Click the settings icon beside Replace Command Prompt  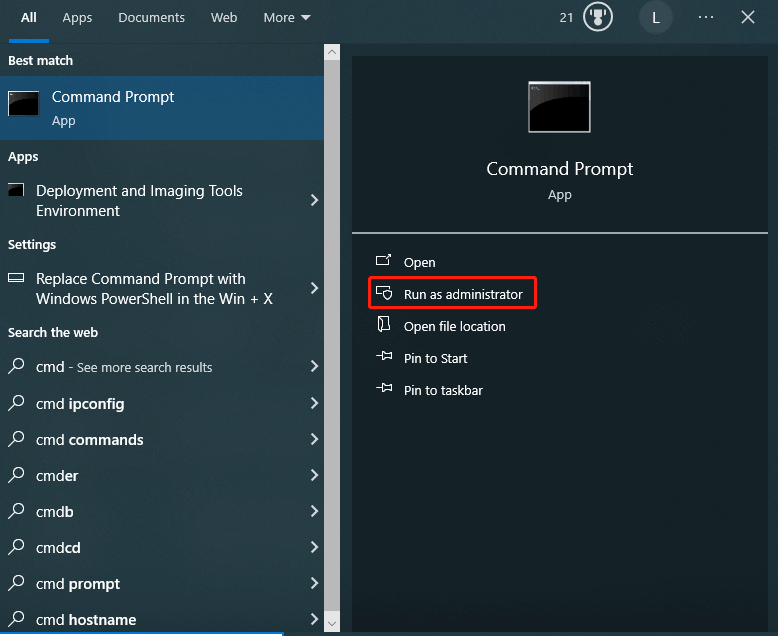coord(16,277)
